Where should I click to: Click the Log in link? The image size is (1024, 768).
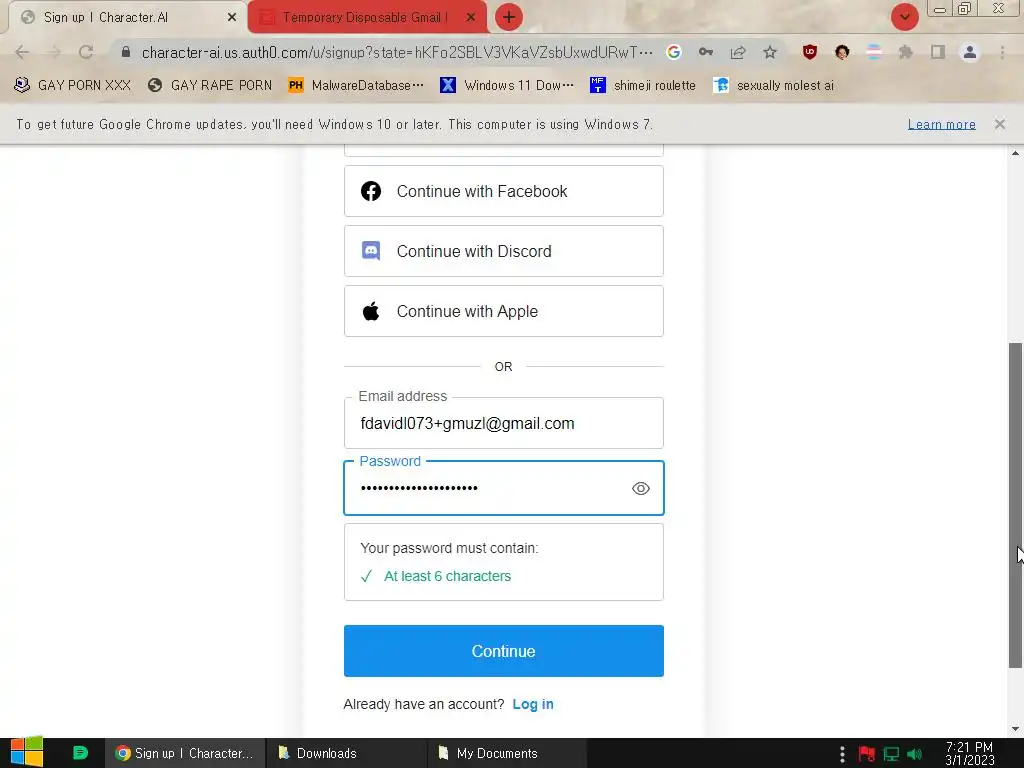click(x=533, y=704)
